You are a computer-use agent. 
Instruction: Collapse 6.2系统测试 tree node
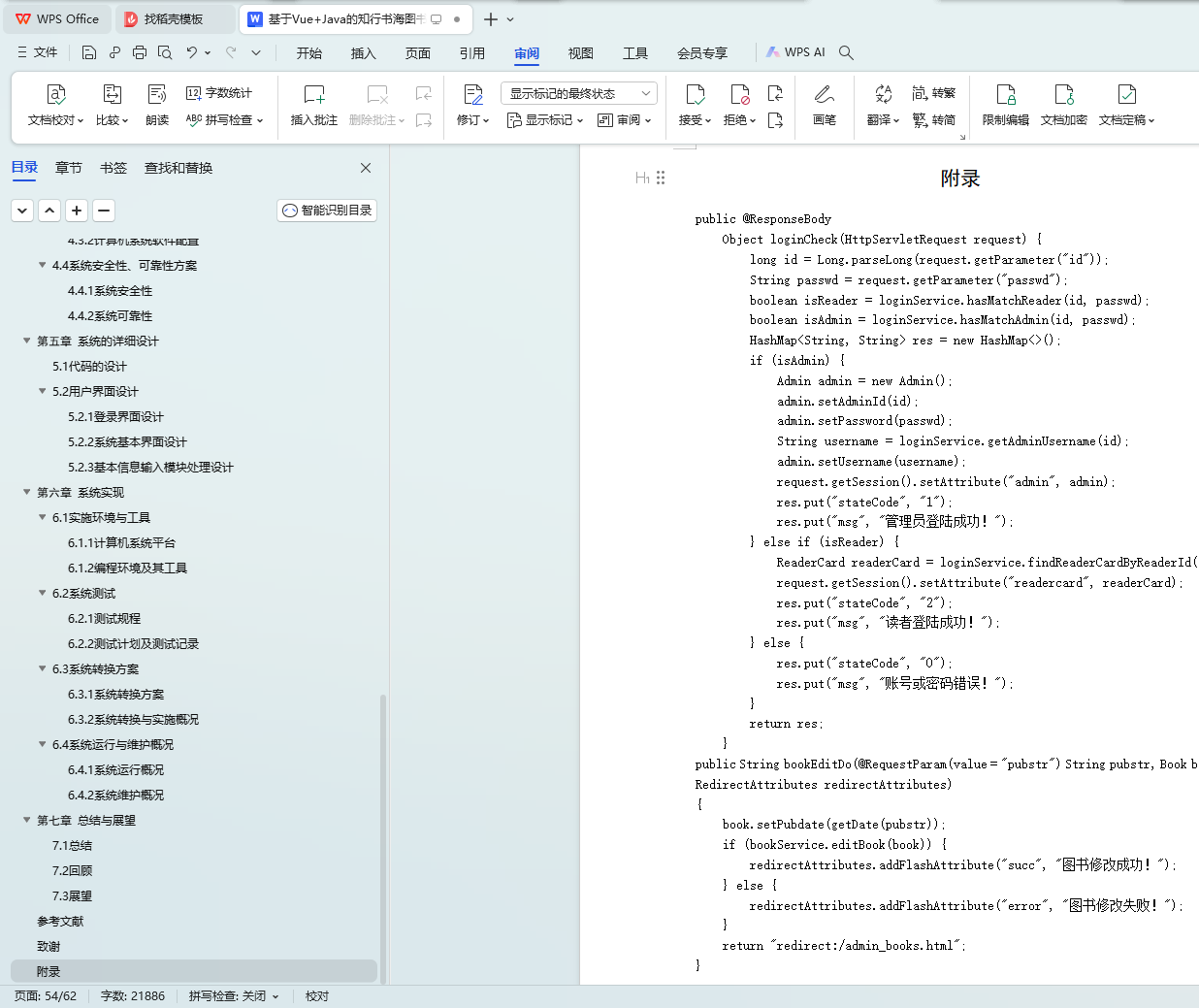click(43, 593)
